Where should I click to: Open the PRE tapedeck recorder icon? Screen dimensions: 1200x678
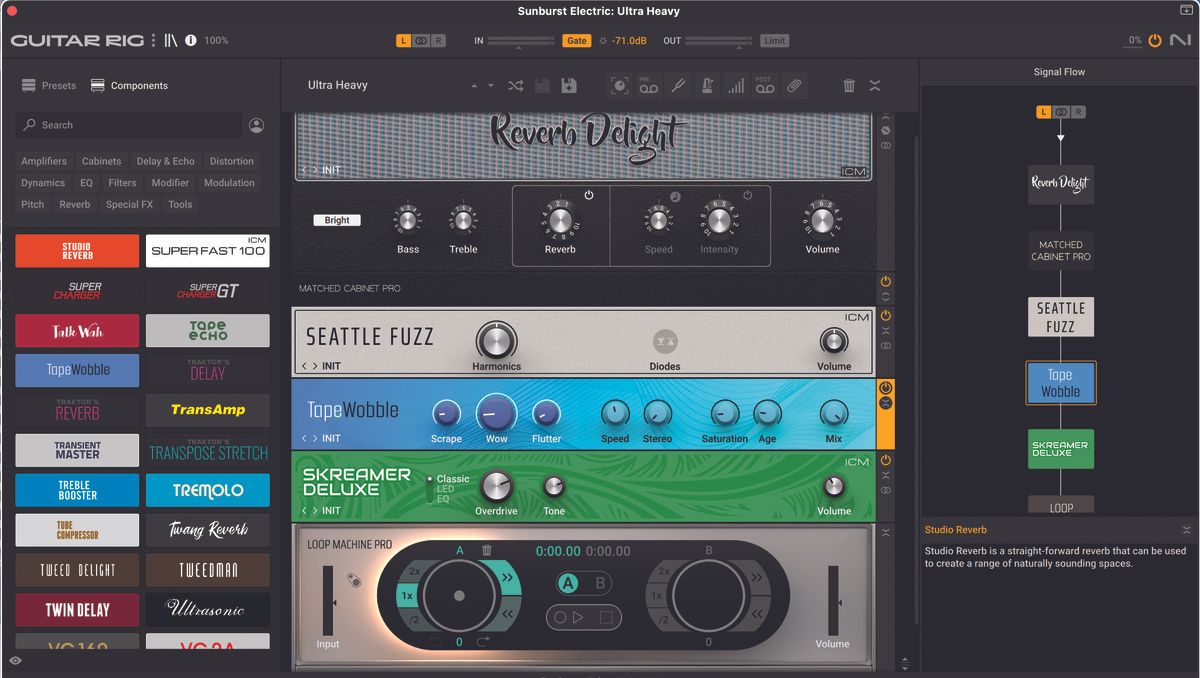point(649,85)
